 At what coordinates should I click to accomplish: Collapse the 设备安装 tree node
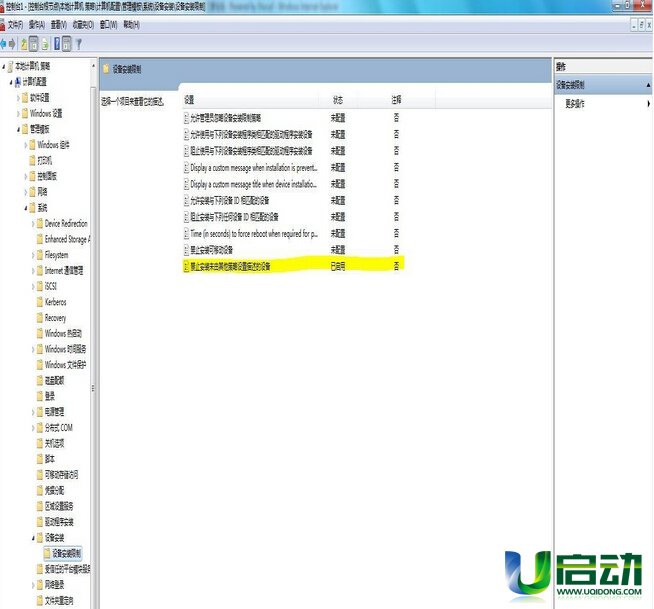27,537
